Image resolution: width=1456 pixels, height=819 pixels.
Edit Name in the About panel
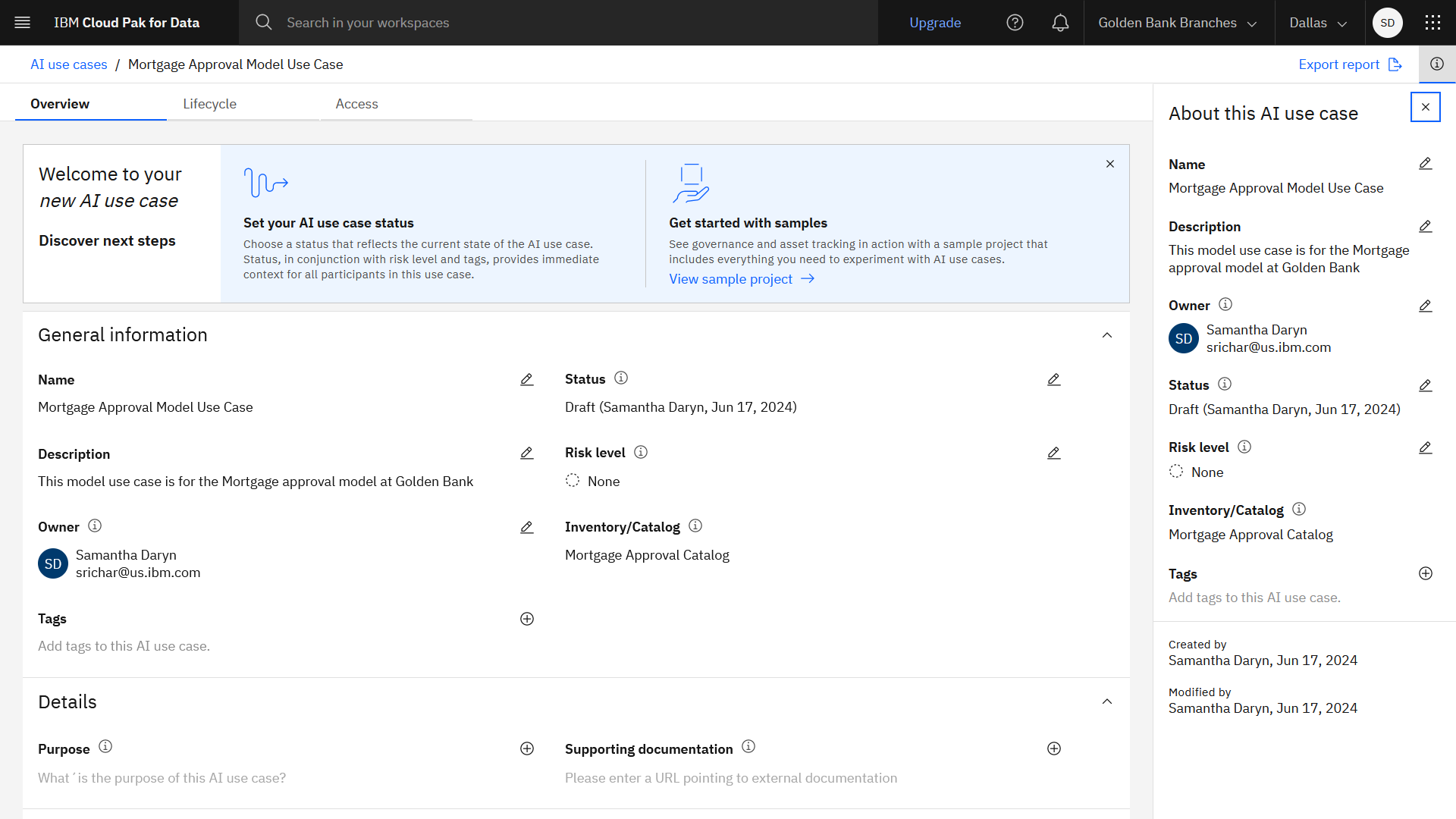[1426, 164]
